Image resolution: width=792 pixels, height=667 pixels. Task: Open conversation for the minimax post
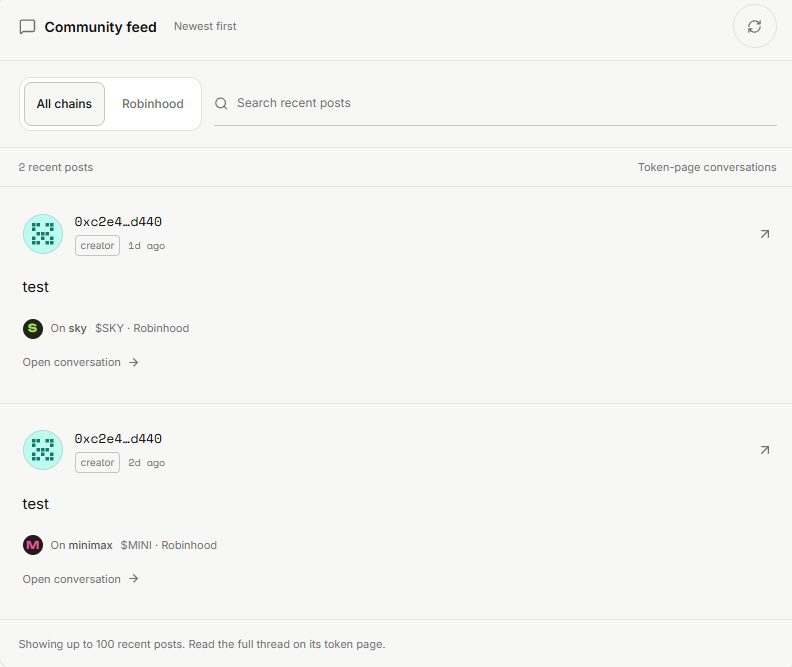[80, 579]
